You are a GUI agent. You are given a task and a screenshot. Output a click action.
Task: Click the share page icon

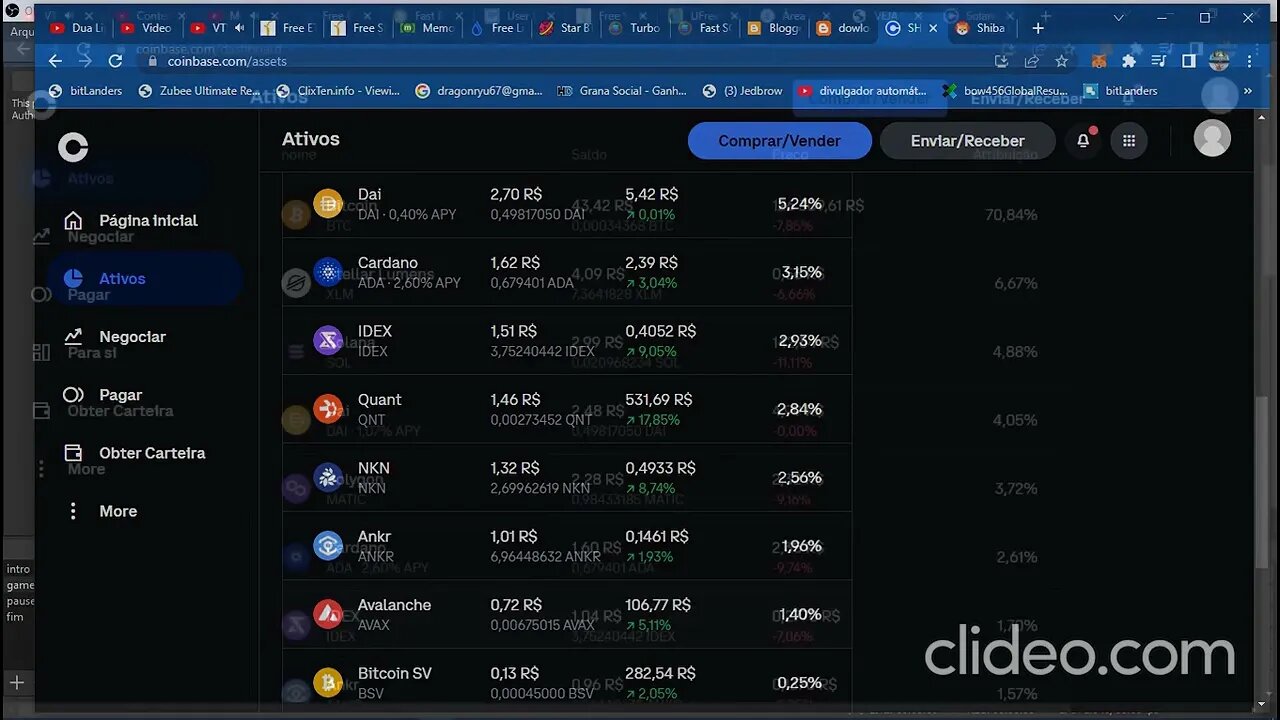[1032, 61]
